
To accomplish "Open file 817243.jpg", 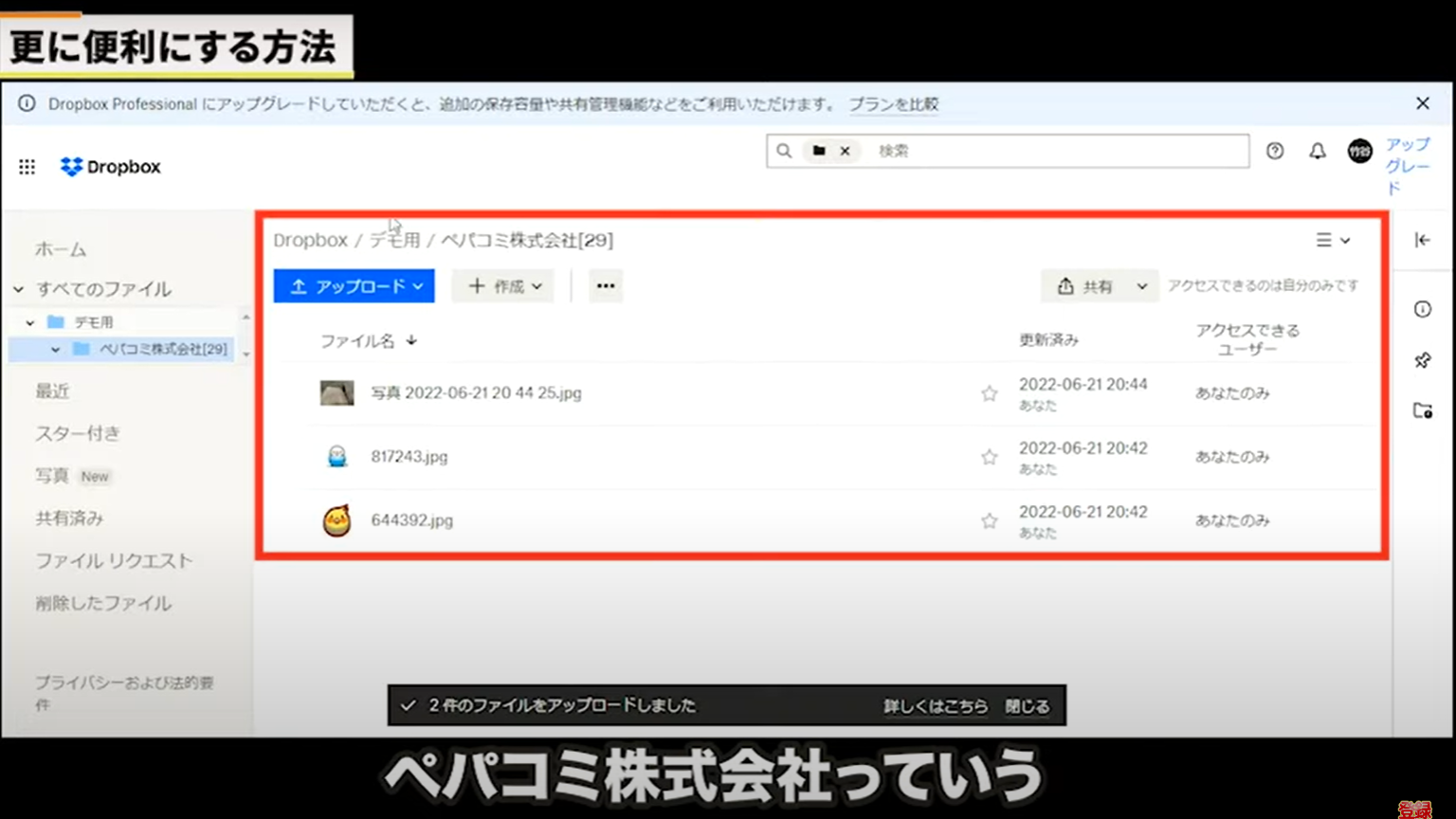I will coord(409,457).
